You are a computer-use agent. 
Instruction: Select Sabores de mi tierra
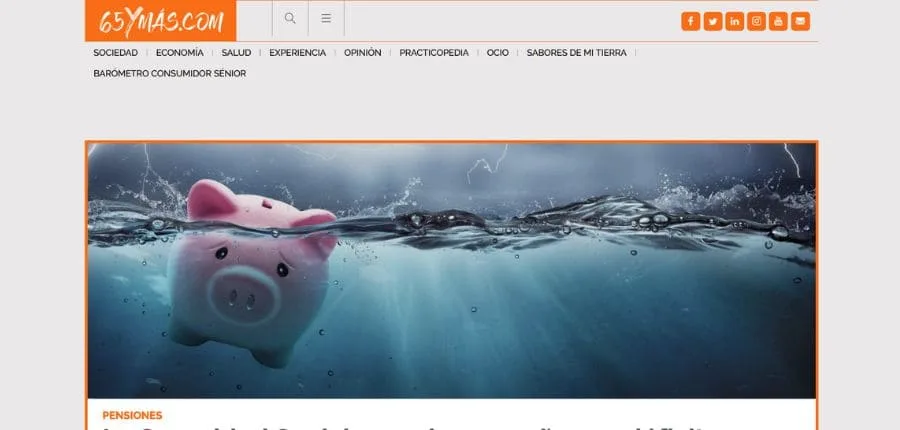point(576,53)
